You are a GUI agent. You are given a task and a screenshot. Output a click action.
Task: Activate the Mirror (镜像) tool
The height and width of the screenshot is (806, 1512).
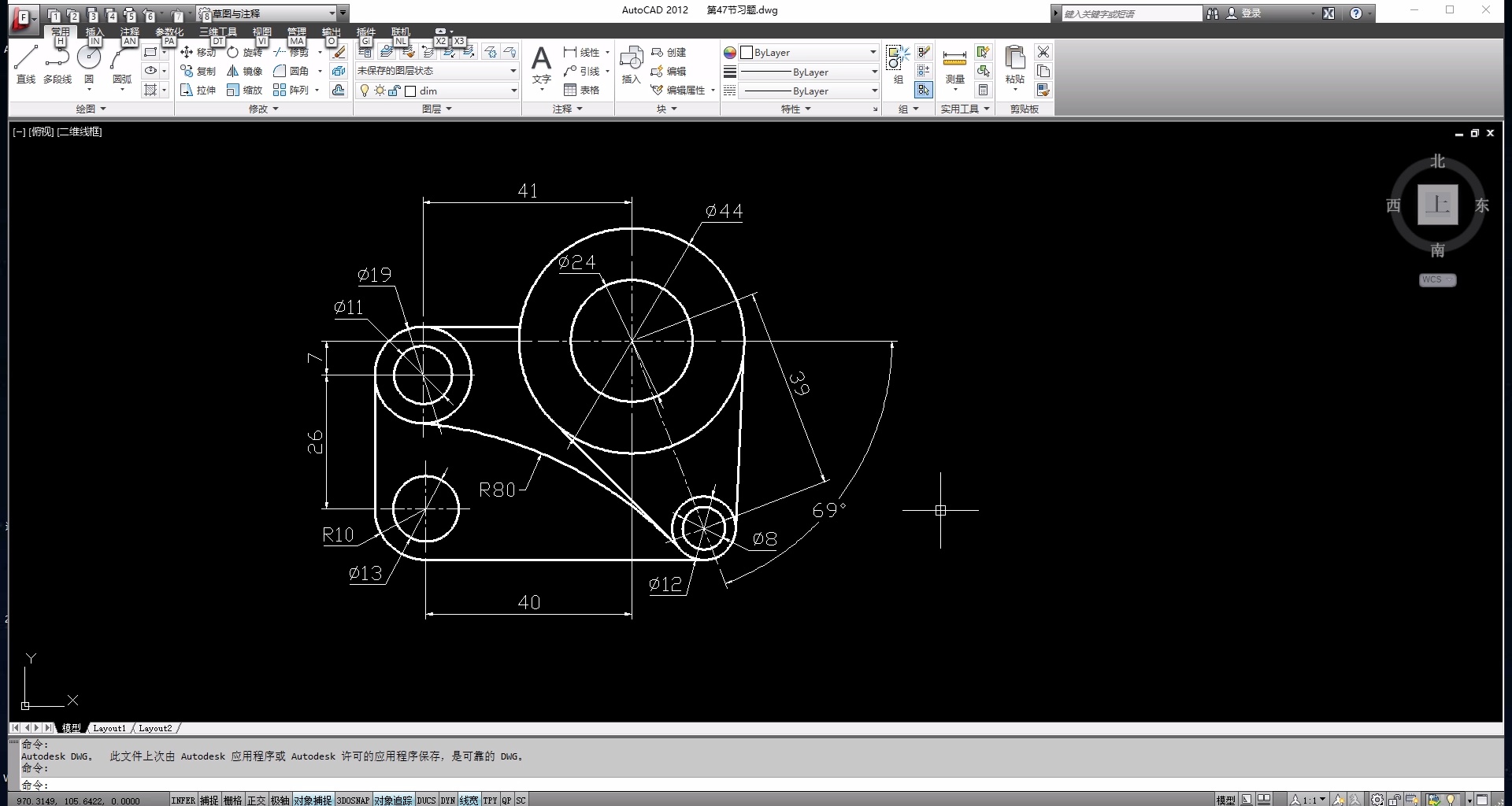[x=244, y=71]
